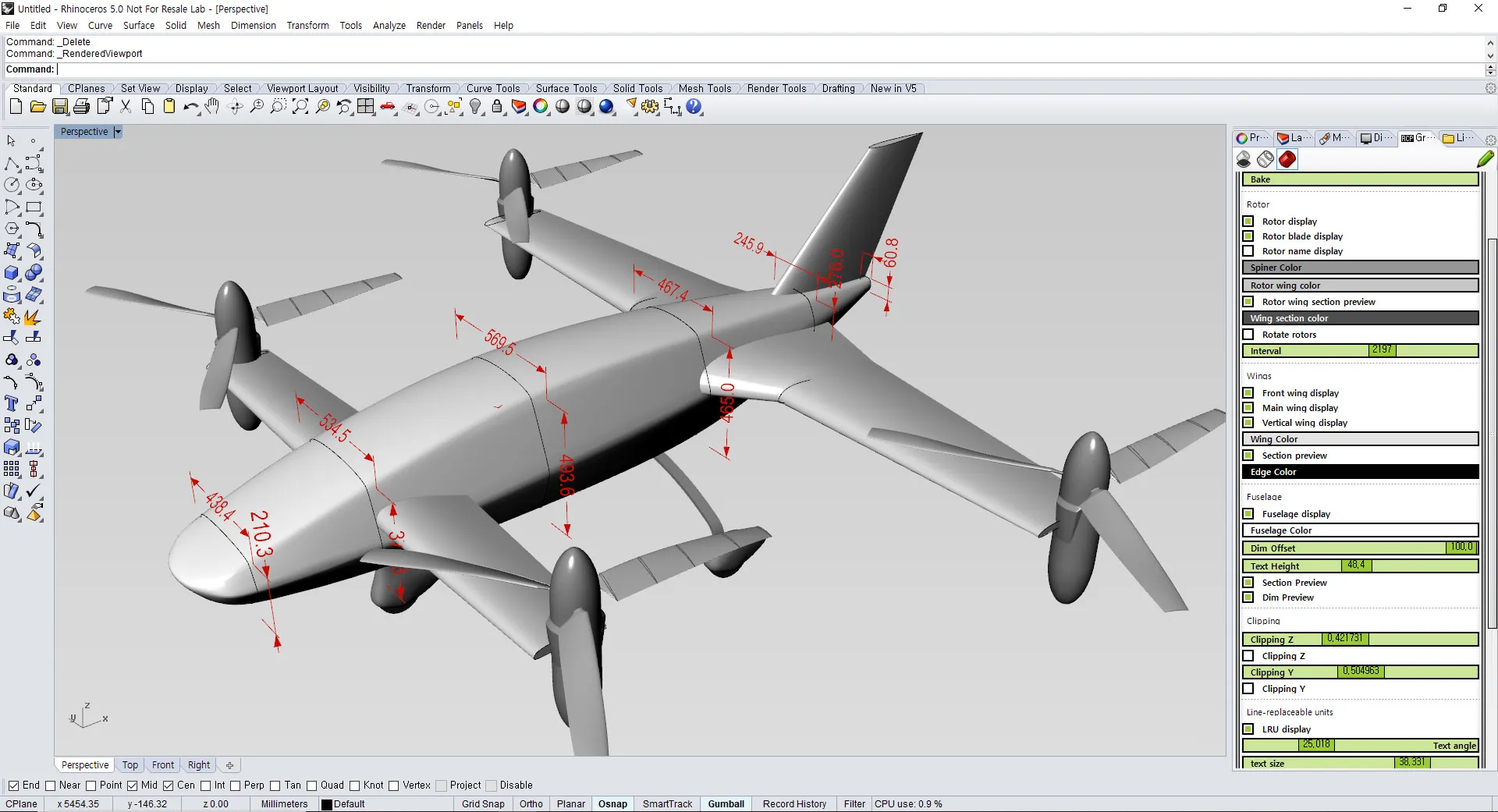Open the Perspective viewport title dropdown arrow
This screenshot has width=1498, height=812.
pyautogui.click(x=118, y=132)
